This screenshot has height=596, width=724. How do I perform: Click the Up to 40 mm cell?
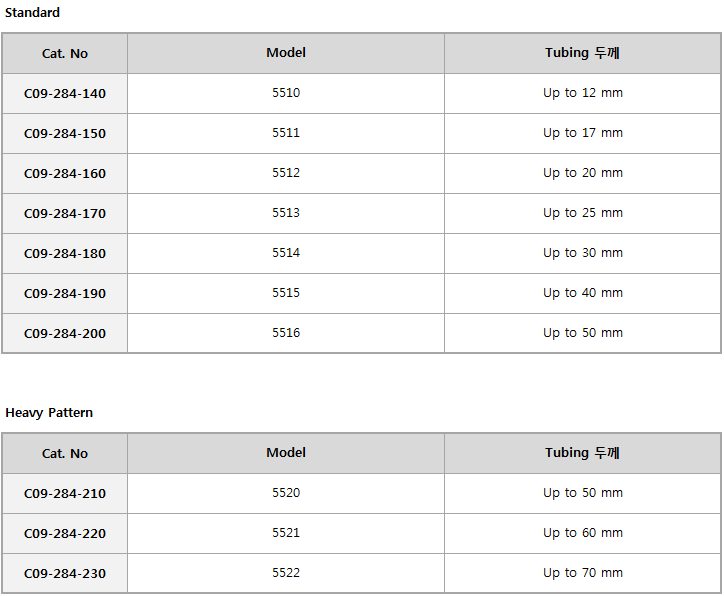pyautogui.click(x=583, y=293)
